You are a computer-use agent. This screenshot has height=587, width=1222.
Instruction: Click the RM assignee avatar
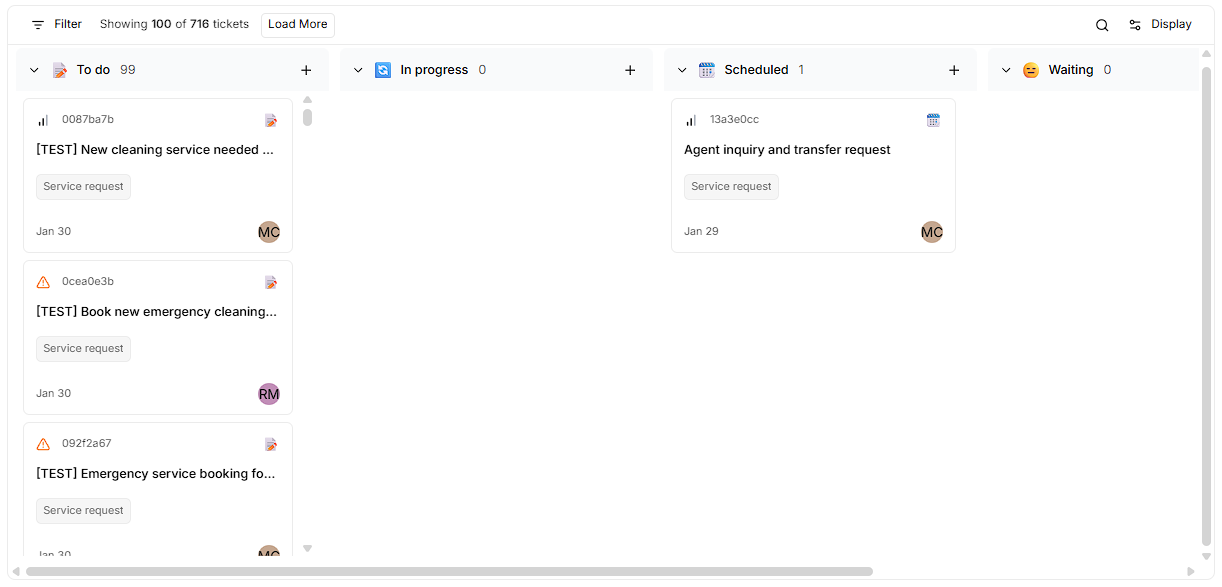269,394
